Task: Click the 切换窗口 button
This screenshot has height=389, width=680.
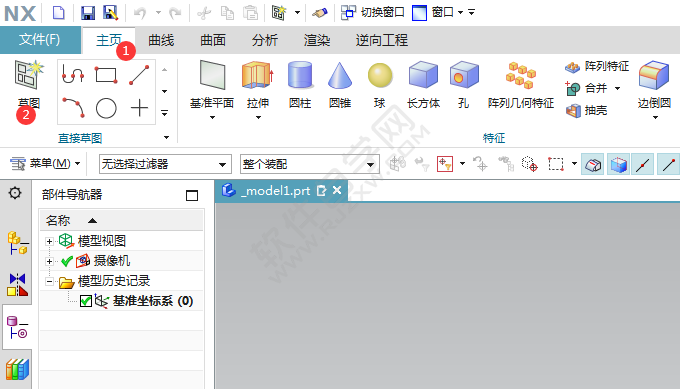Action: coord(373,13)
